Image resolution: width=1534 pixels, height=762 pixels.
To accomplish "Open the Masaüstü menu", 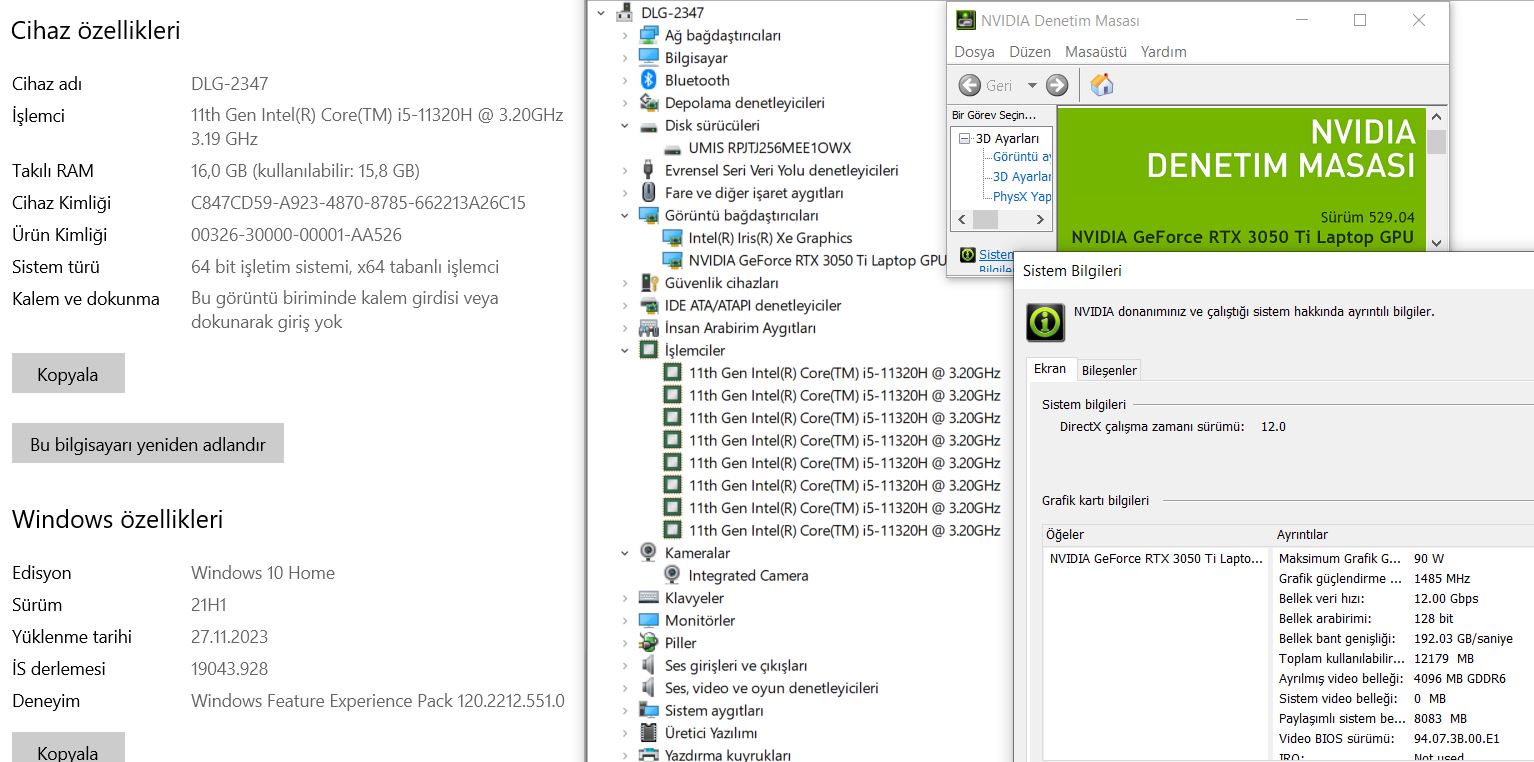I will [1096, 52].
